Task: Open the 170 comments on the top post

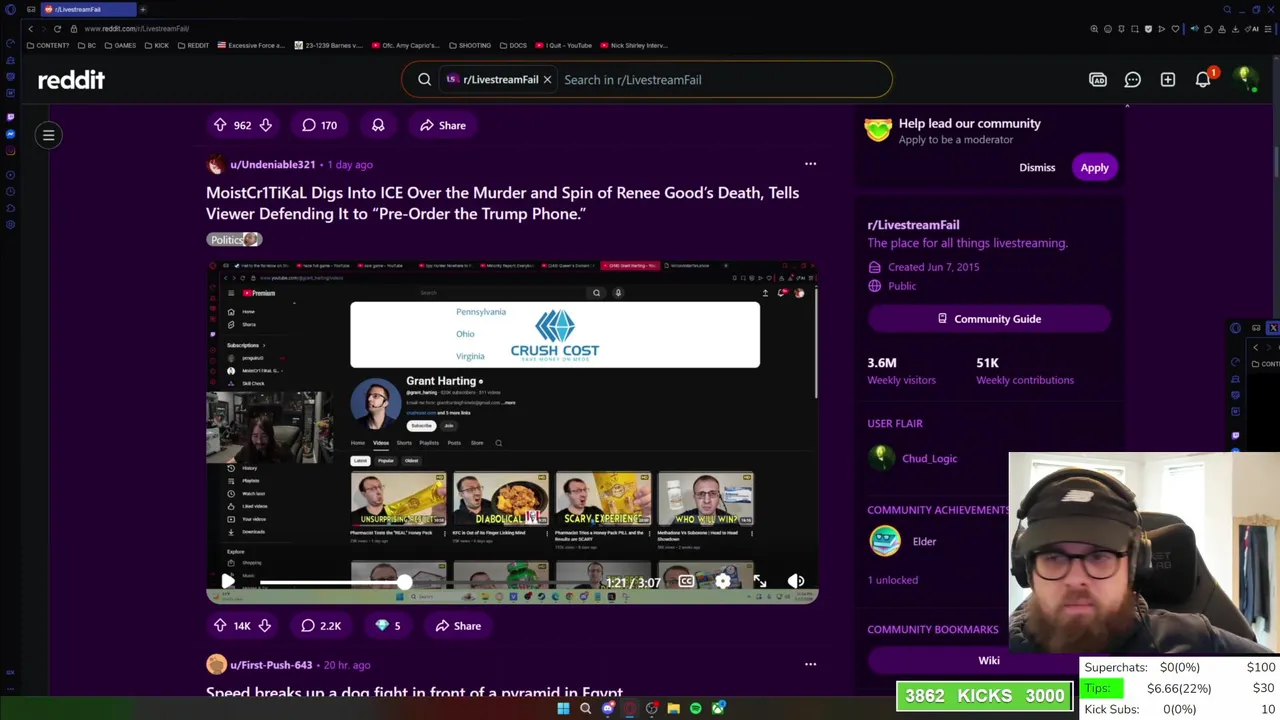Action: click(x=320, y=125)
